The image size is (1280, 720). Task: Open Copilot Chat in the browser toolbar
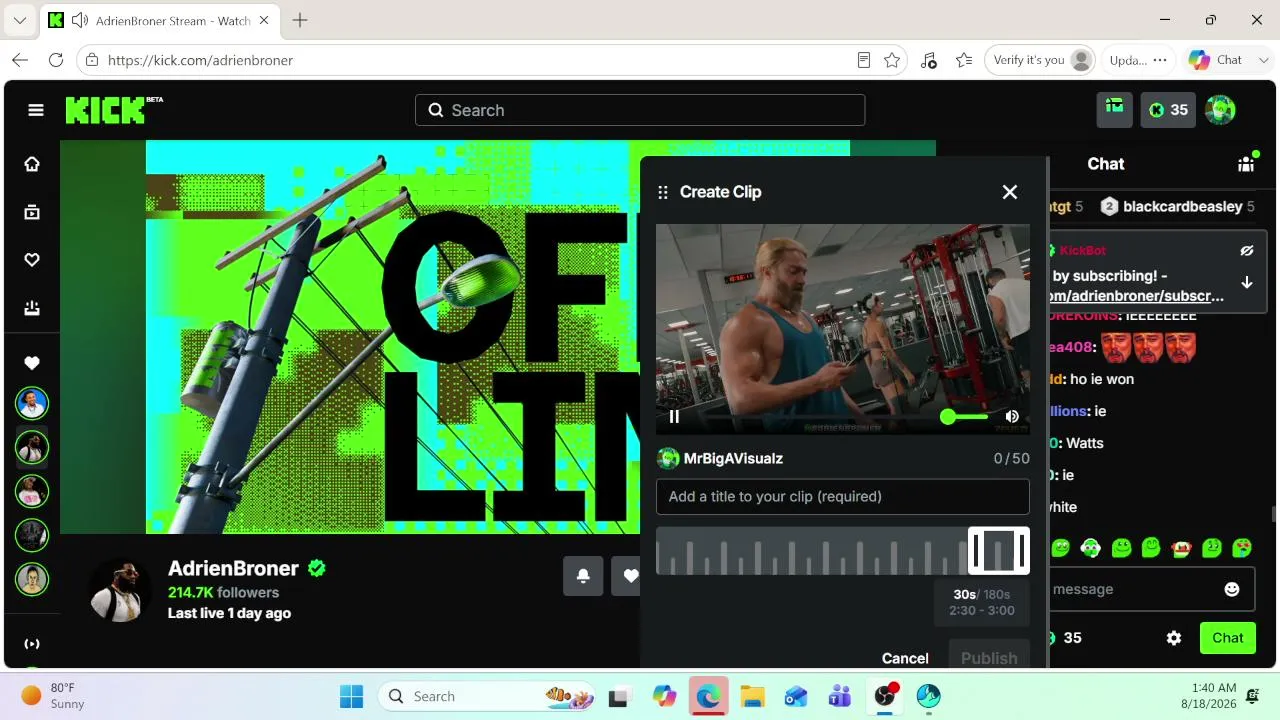point(1215,60)
